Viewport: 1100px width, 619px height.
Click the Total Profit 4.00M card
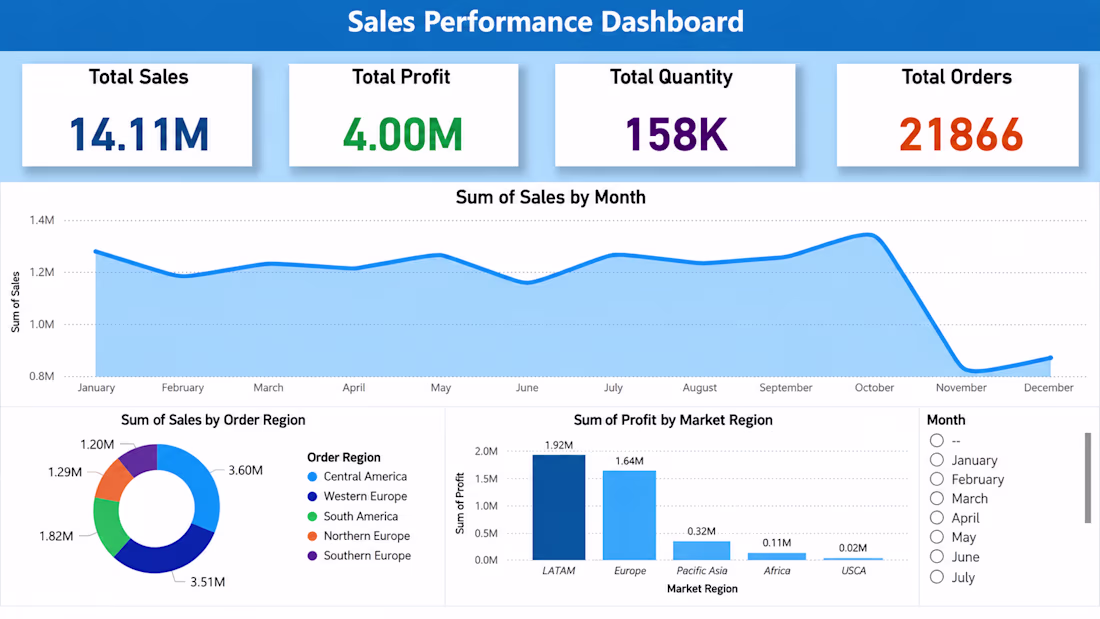coord(404,115)
